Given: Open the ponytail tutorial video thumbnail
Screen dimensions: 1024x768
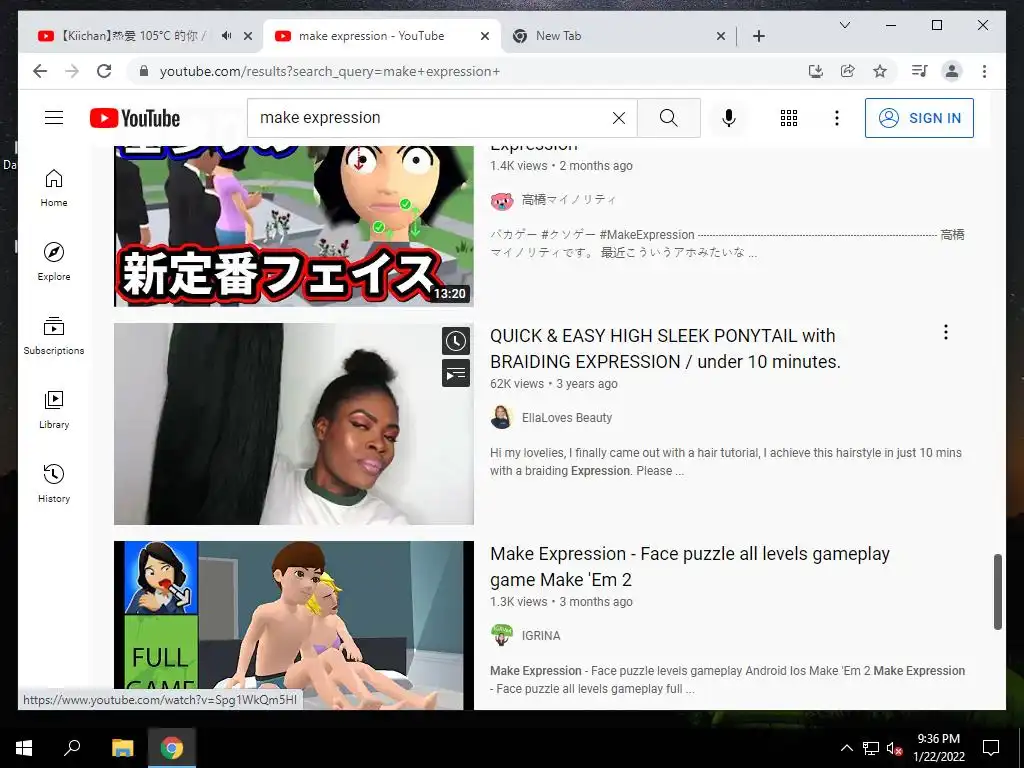Looking at the screenshot, I should (294, 424).
